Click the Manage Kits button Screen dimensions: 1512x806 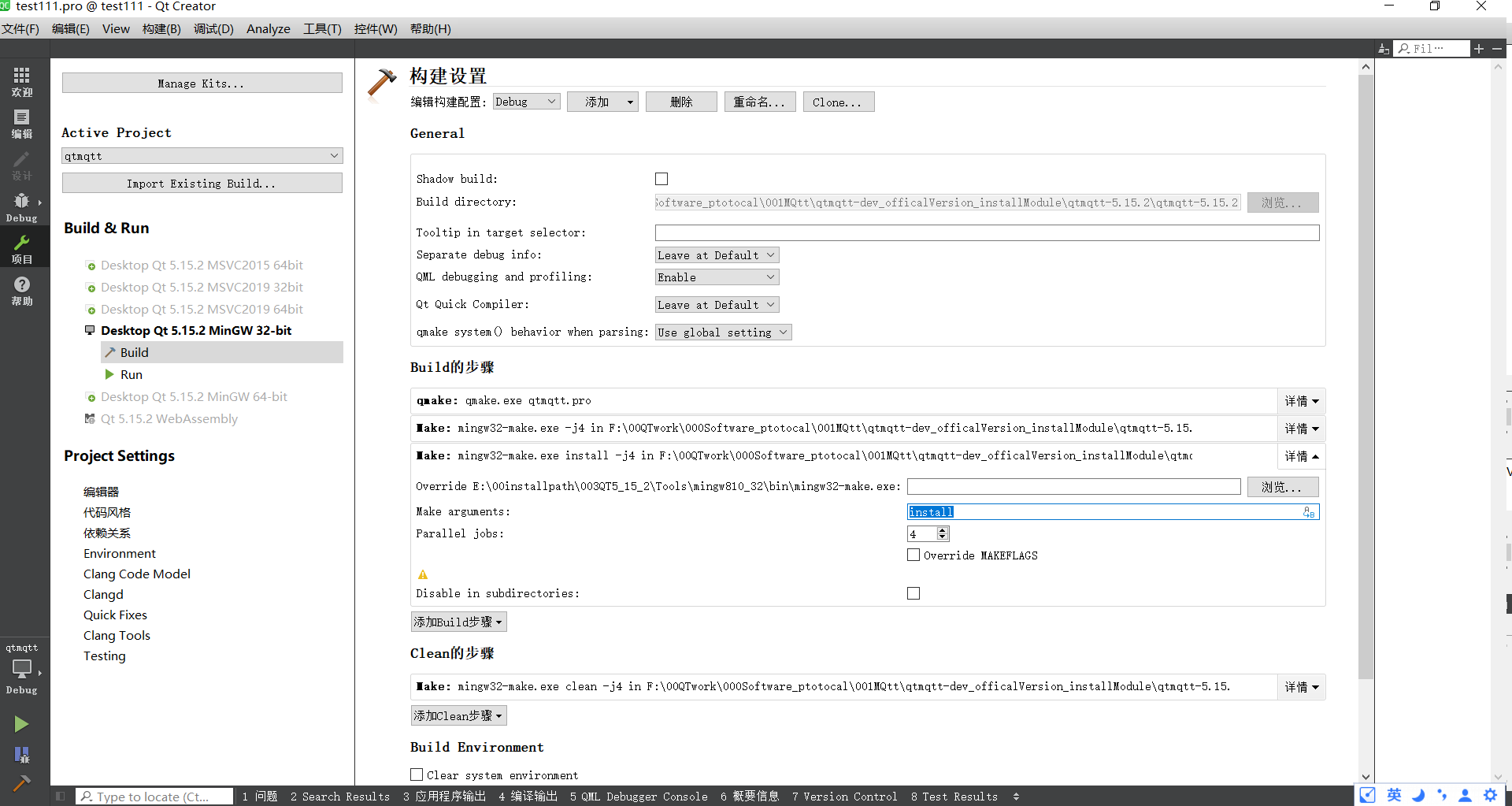click(x=202, y=82)
